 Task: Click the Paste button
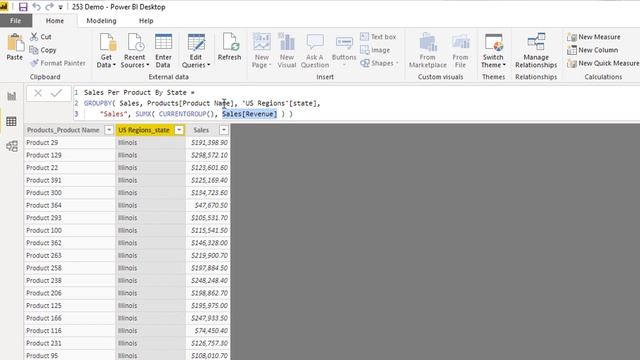click(15, 47)
